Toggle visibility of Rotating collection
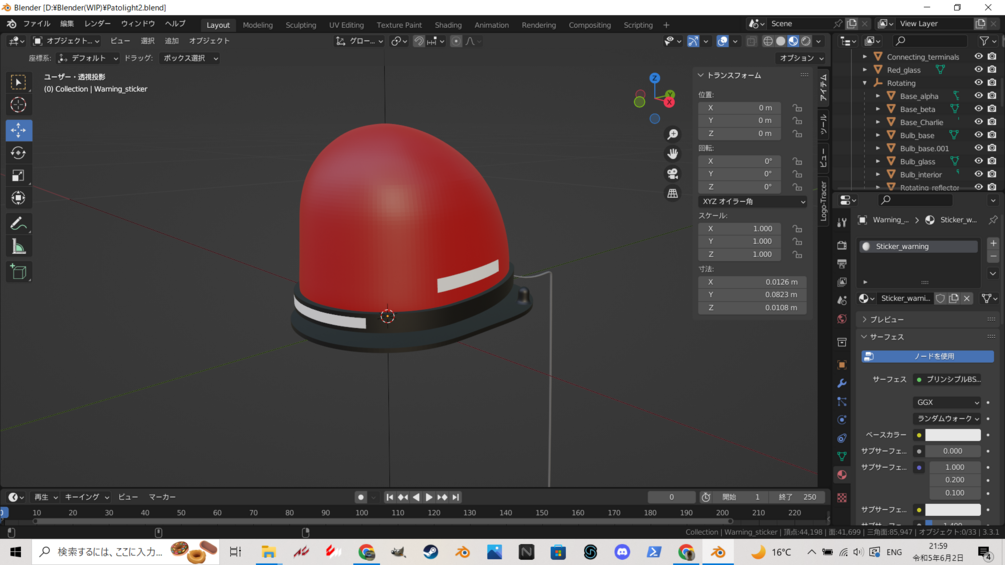Viewport: 1005px width, 565px height. (978, 83)
